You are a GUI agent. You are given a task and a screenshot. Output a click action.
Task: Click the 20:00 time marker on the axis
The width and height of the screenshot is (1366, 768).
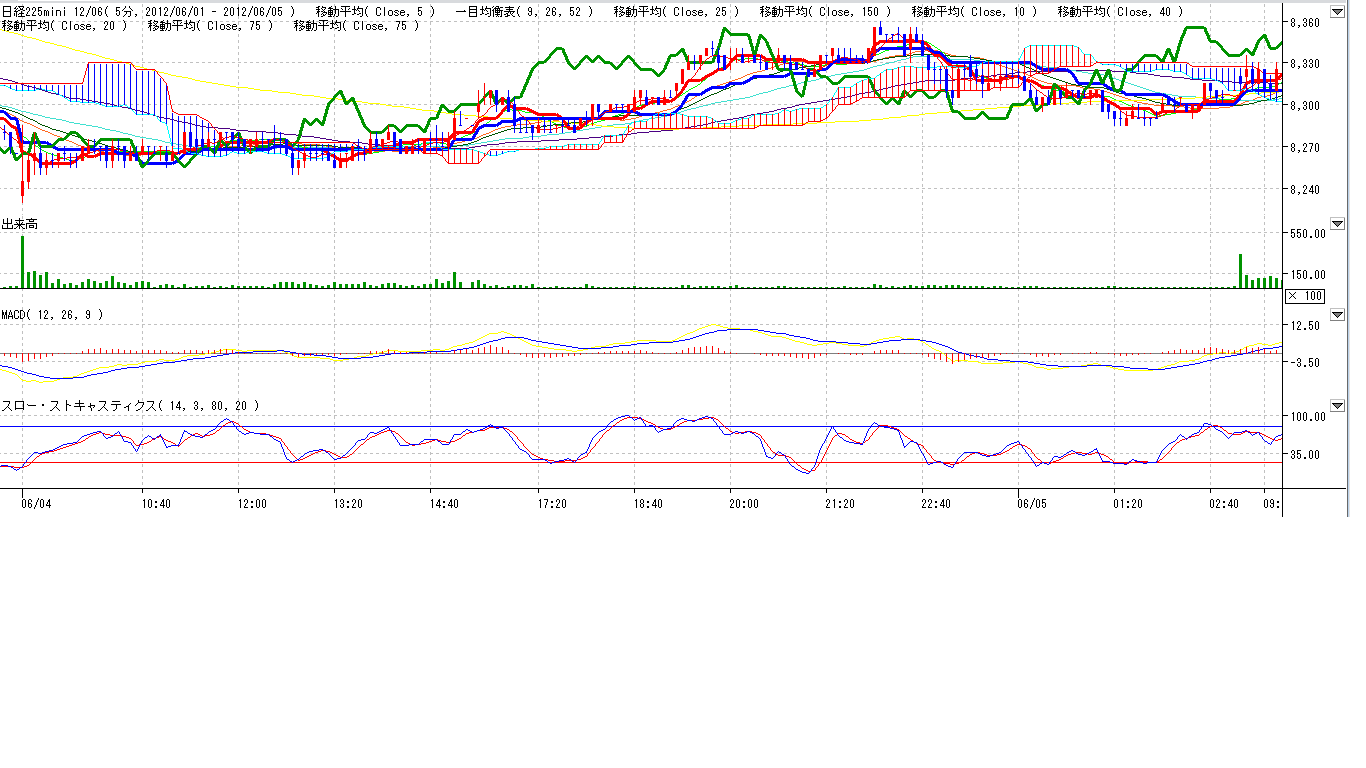(744, 504)
